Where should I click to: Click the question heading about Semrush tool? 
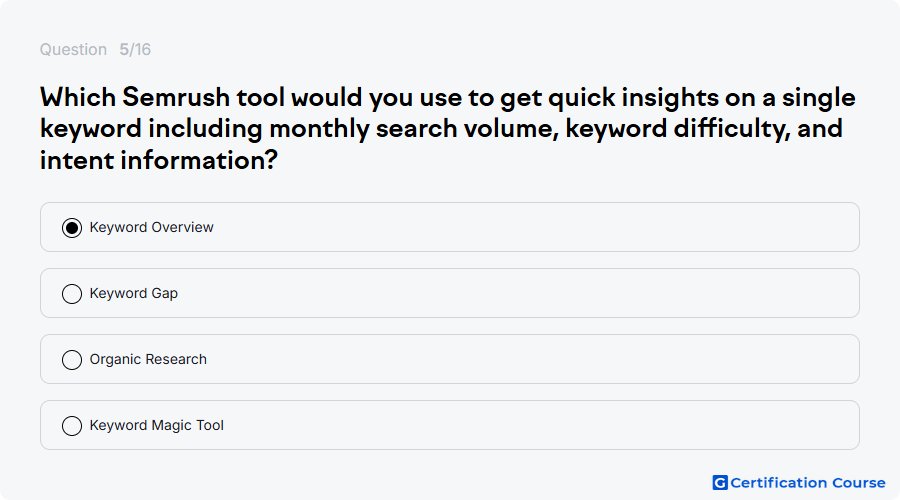(448, 129)
